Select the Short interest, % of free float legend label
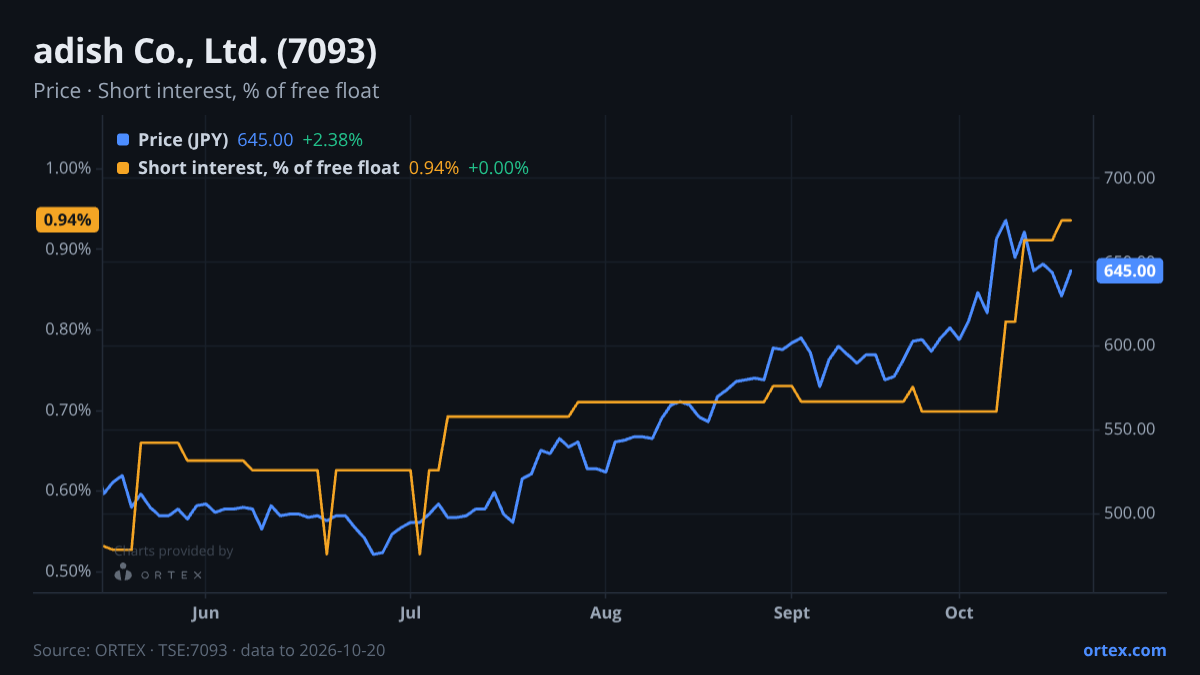1200x675 pixels. 268,168
